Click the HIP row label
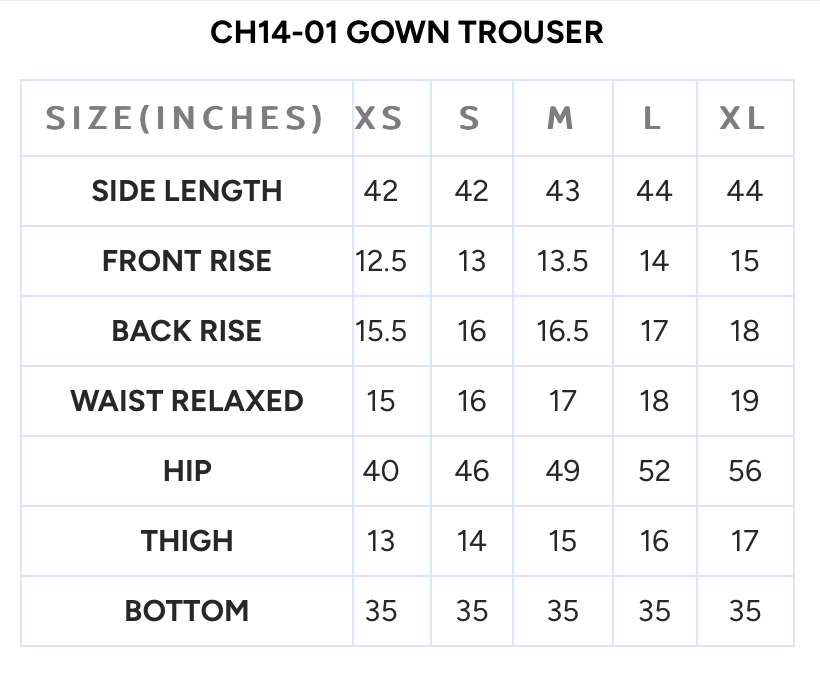 point(187,471)
